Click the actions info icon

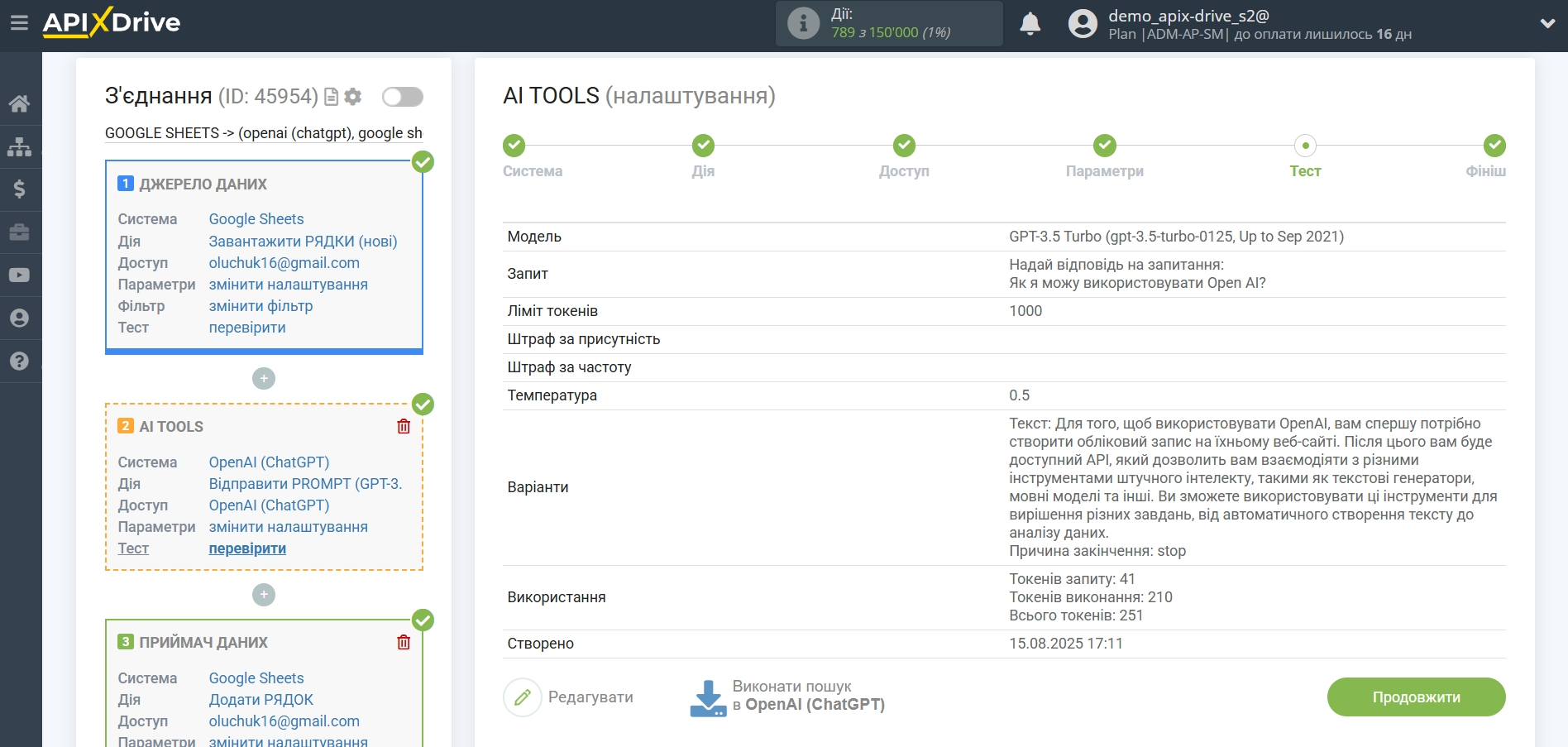(x=803, y=23)
